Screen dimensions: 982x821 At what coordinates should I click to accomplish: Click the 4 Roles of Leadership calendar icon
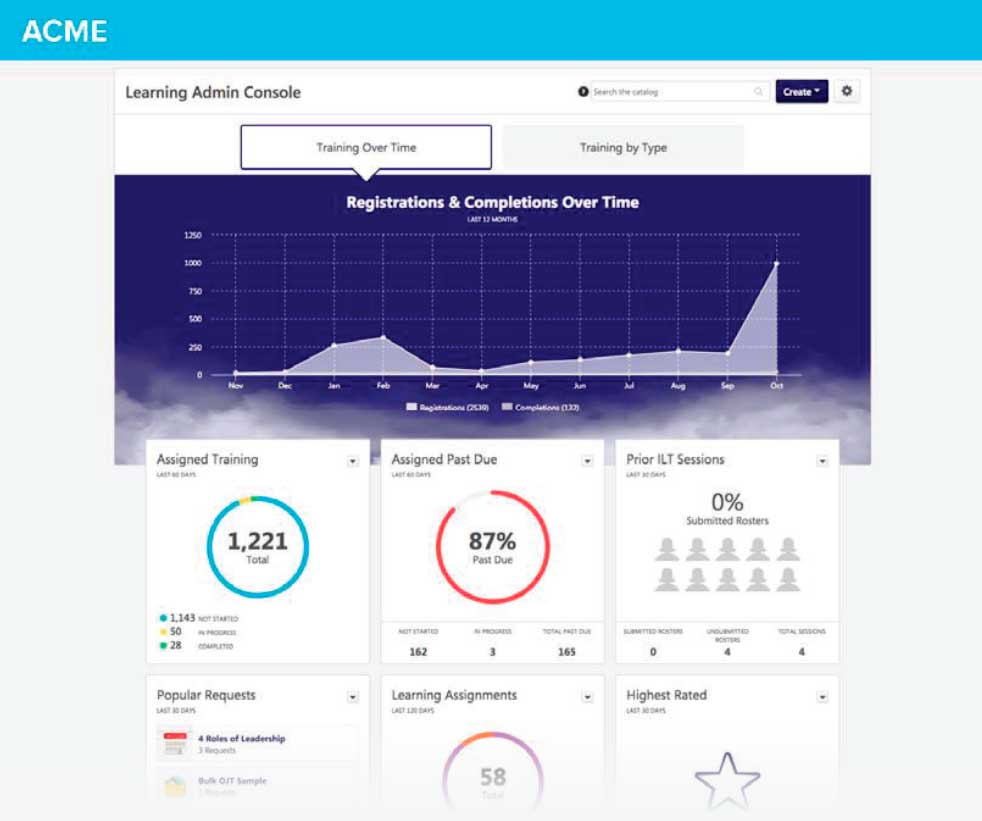coord(175,743)
